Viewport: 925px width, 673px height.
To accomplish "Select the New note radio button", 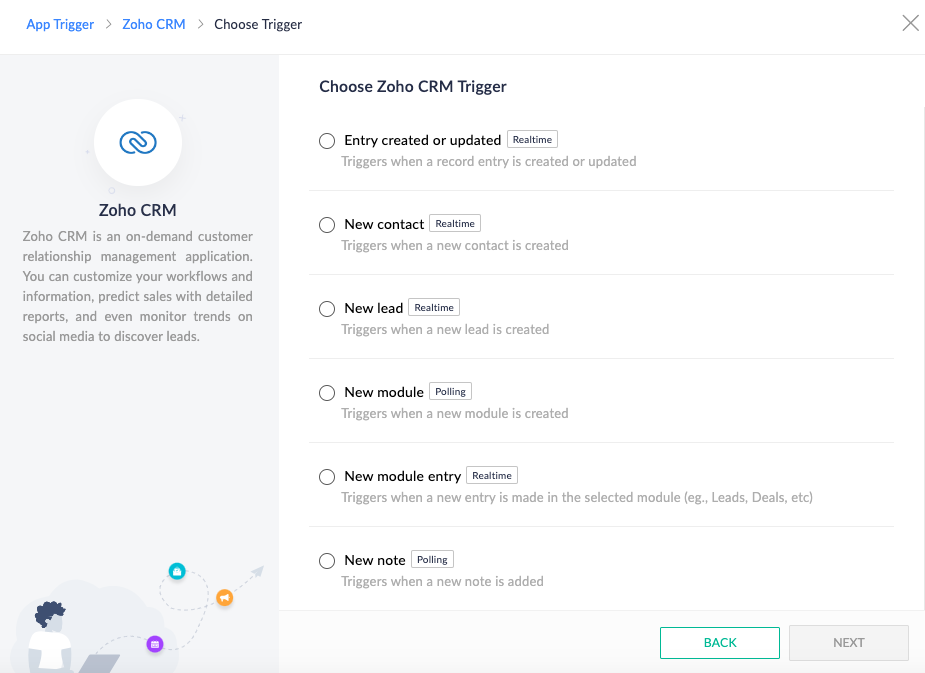I will (327, 560).
